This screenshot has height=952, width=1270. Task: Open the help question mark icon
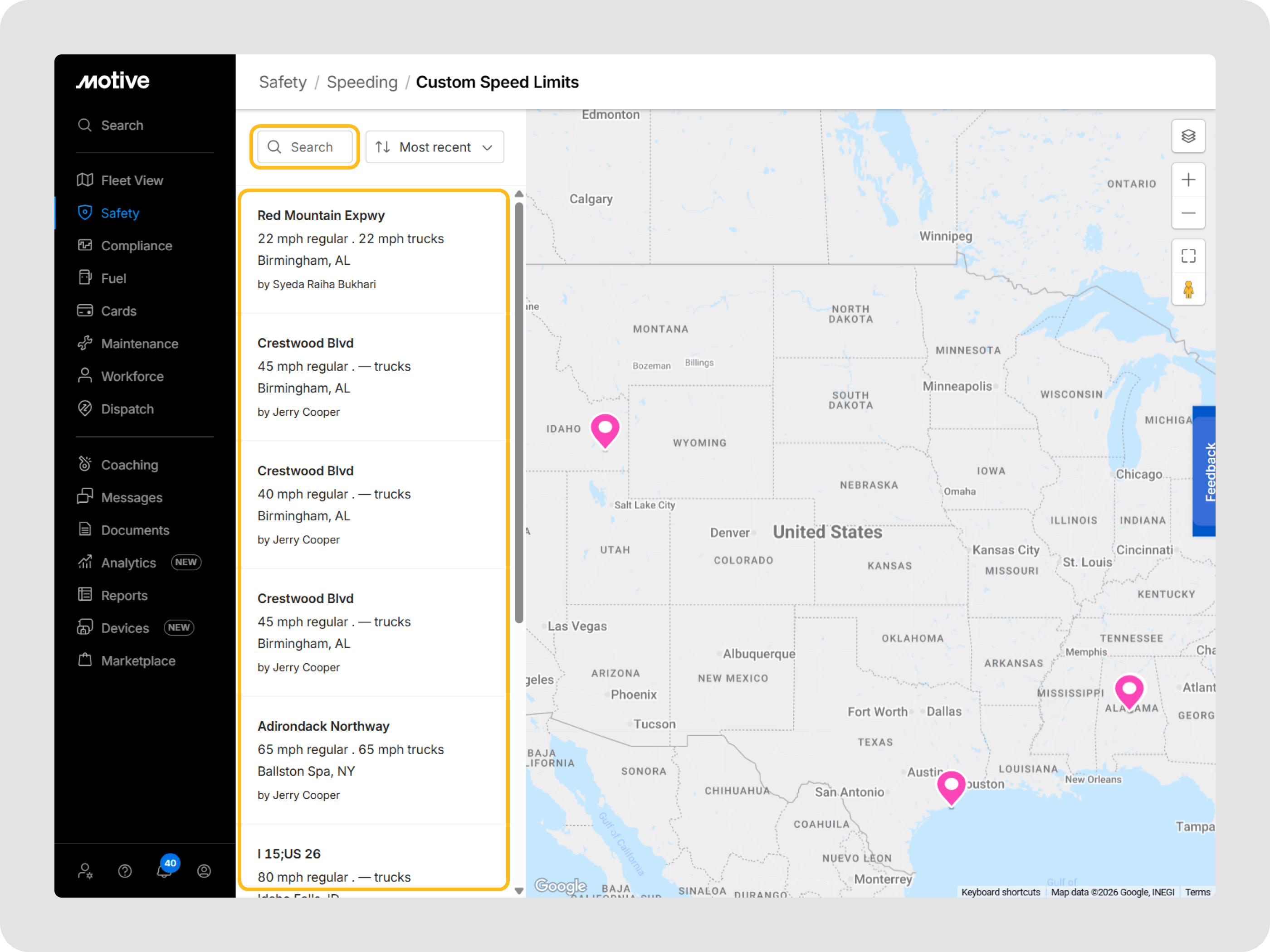[125, 871]
